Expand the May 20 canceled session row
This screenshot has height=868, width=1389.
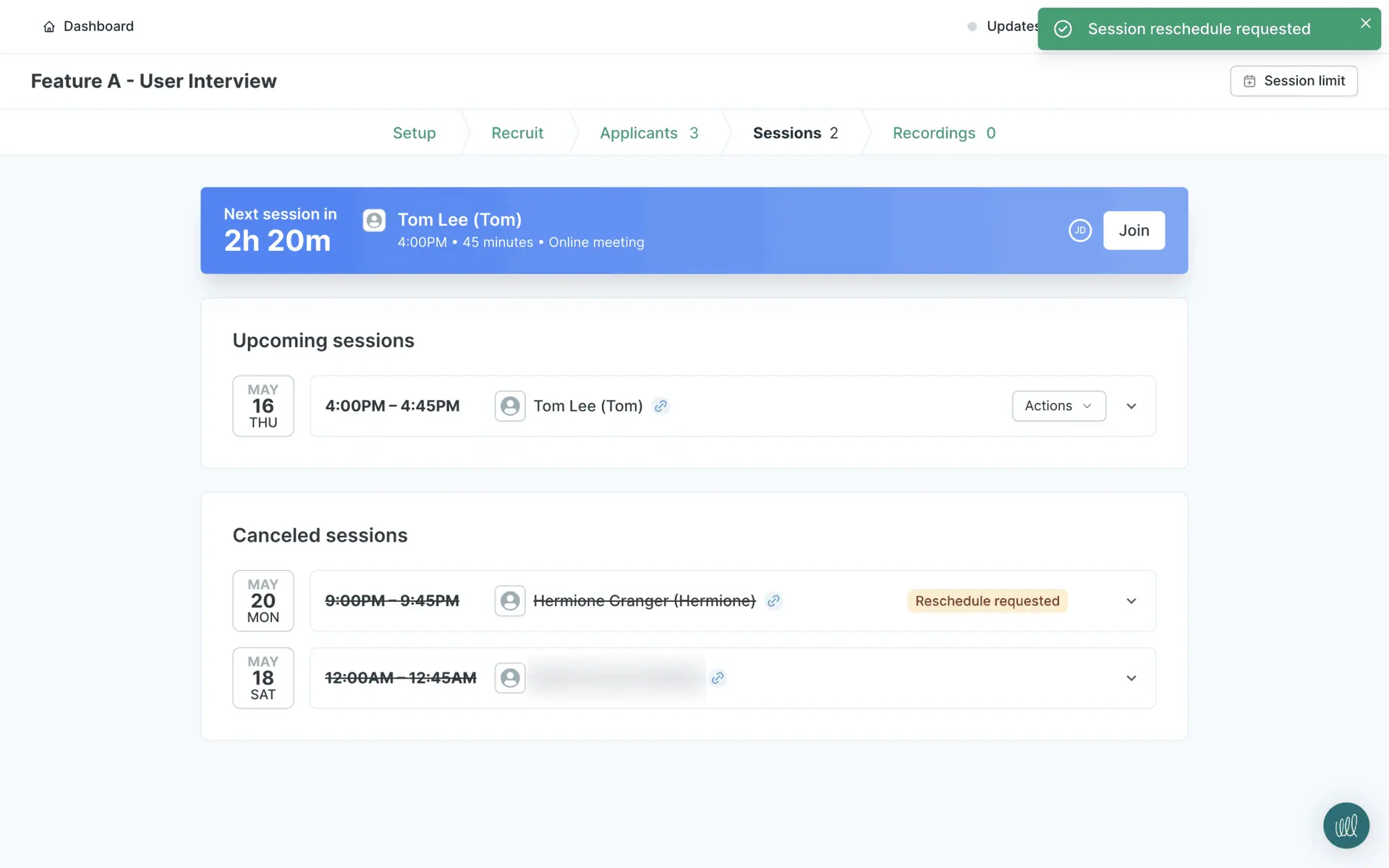[x=1131, y=601]
